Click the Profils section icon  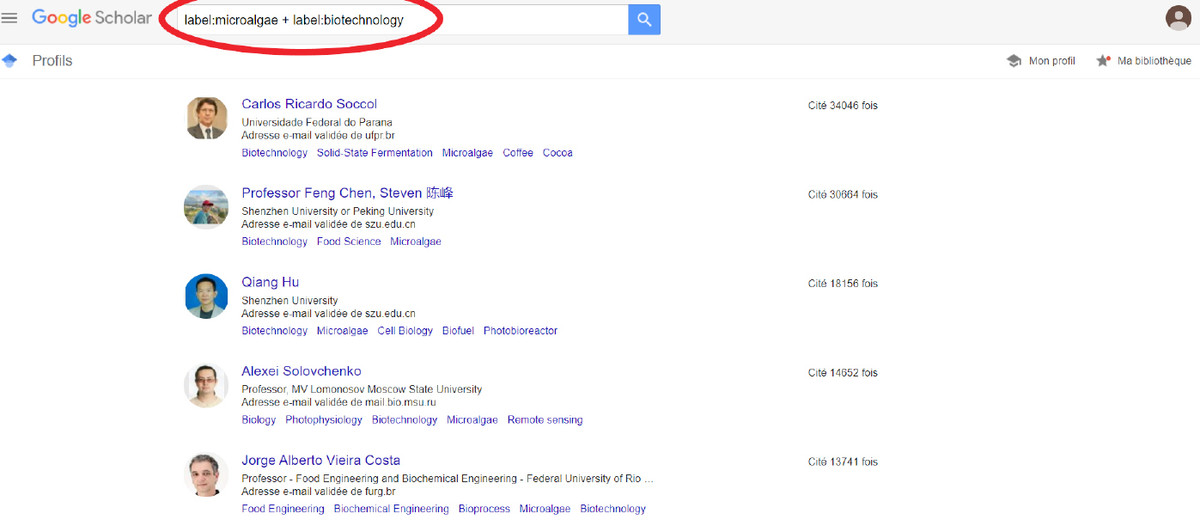pyautogui.click(x=10, y=61)
